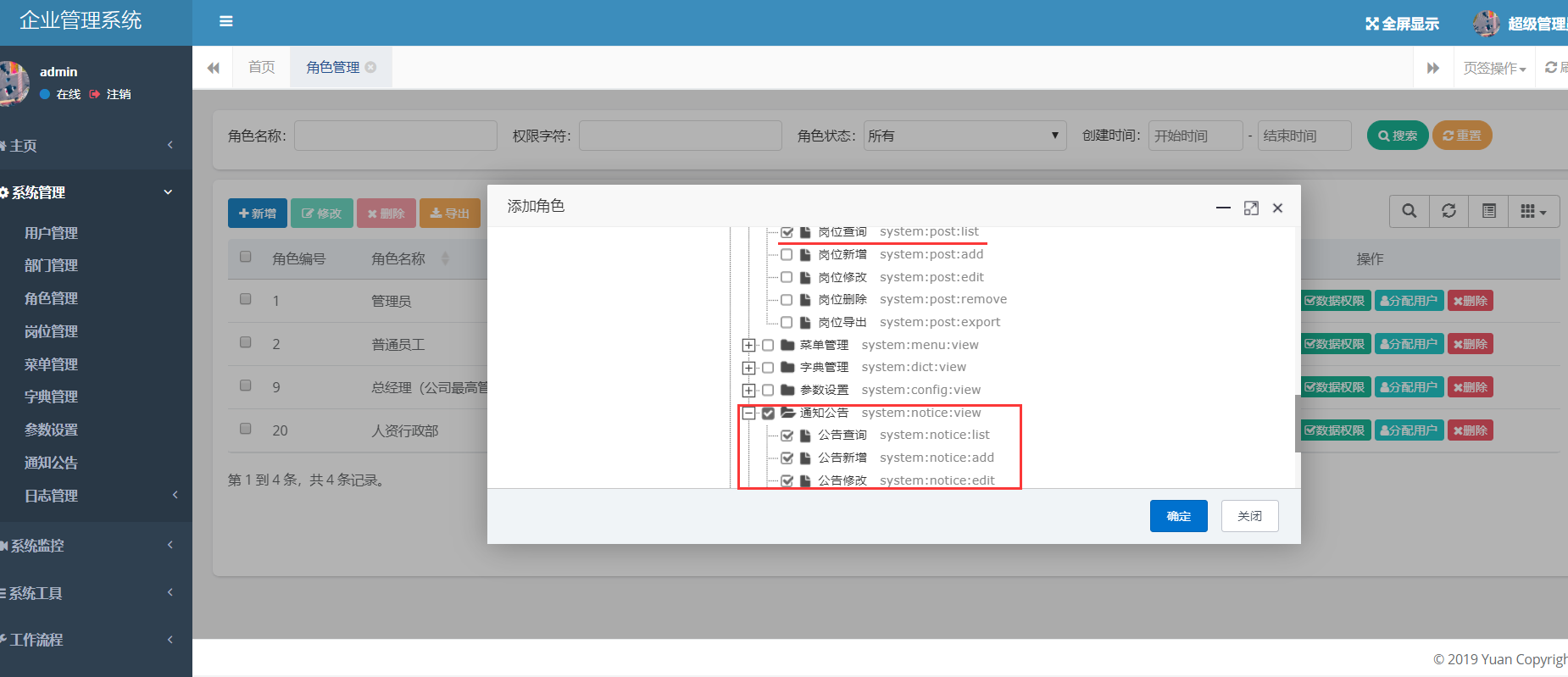Viewport: 1568px width, 677px height.
Task: Click the fullscreen display icon
Action: click(x=1372, y=24)
